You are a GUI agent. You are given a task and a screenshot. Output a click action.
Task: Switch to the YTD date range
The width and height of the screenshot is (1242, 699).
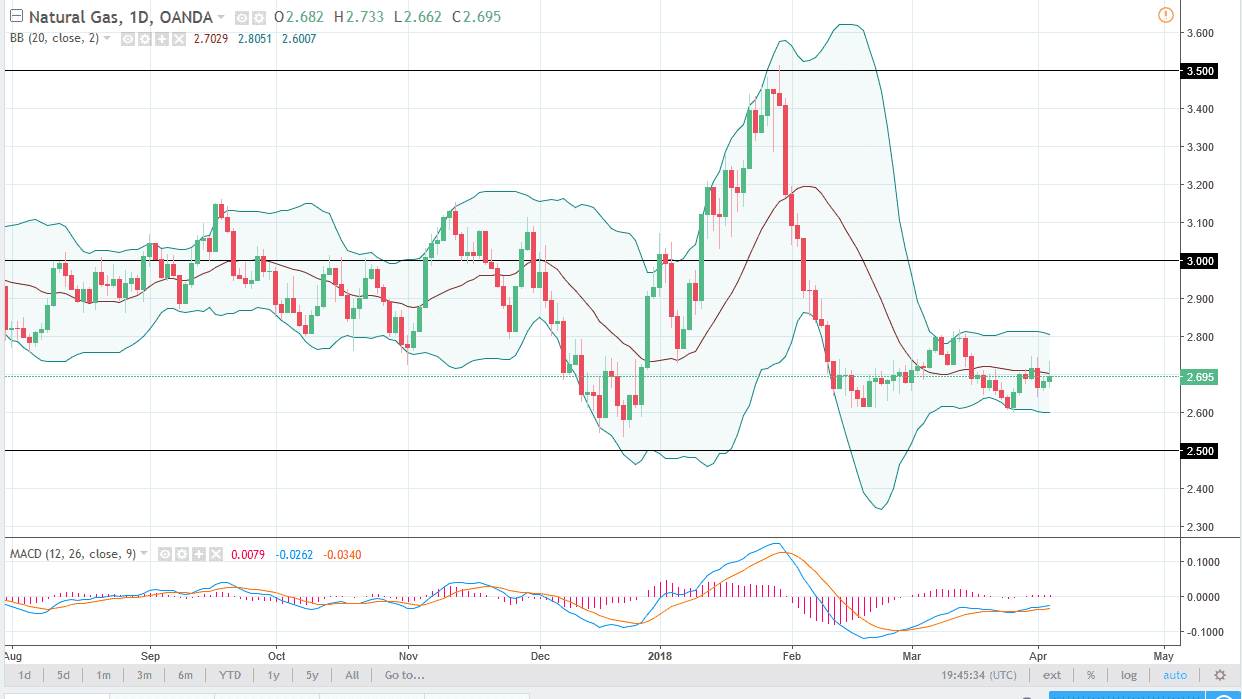229,675
